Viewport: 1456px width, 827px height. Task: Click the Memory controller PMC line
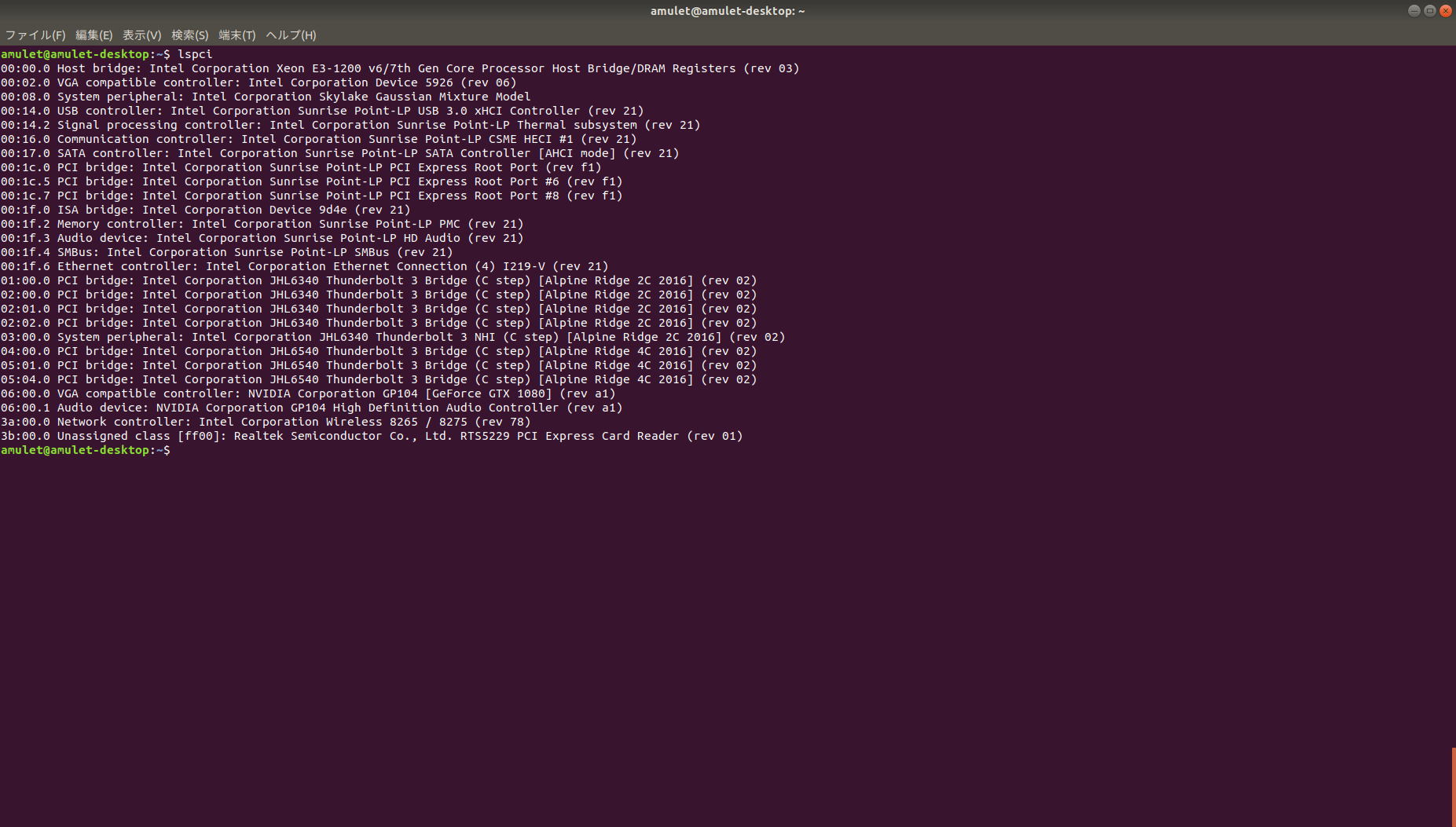(262, 224)
